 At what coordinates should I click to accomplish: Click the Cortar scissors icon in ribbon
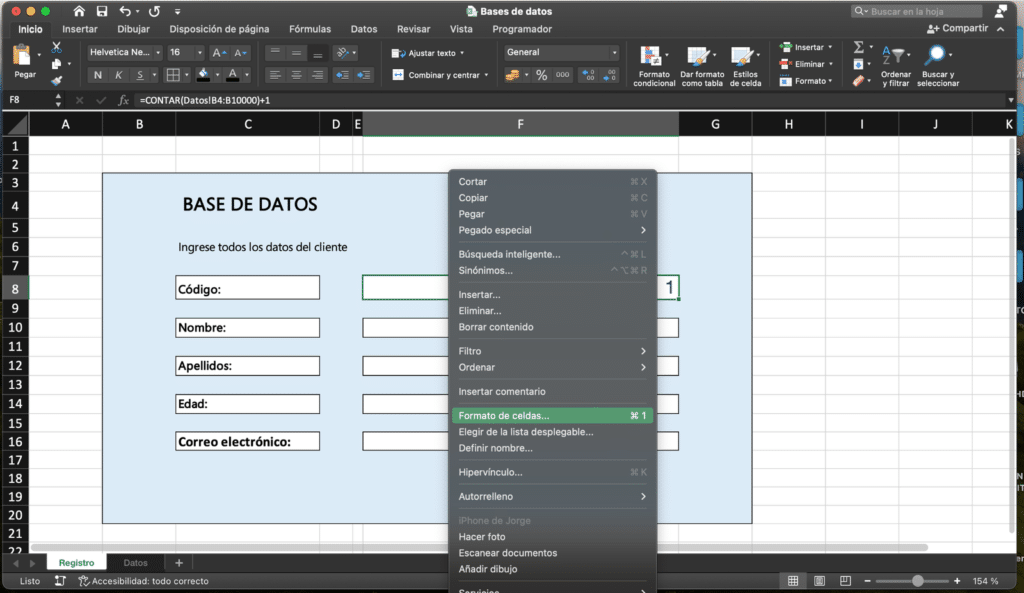pos(56,48)
